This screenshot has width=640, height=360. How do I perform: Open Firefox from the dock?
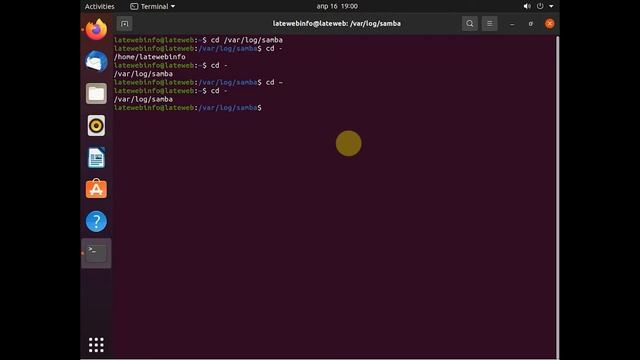96,29
